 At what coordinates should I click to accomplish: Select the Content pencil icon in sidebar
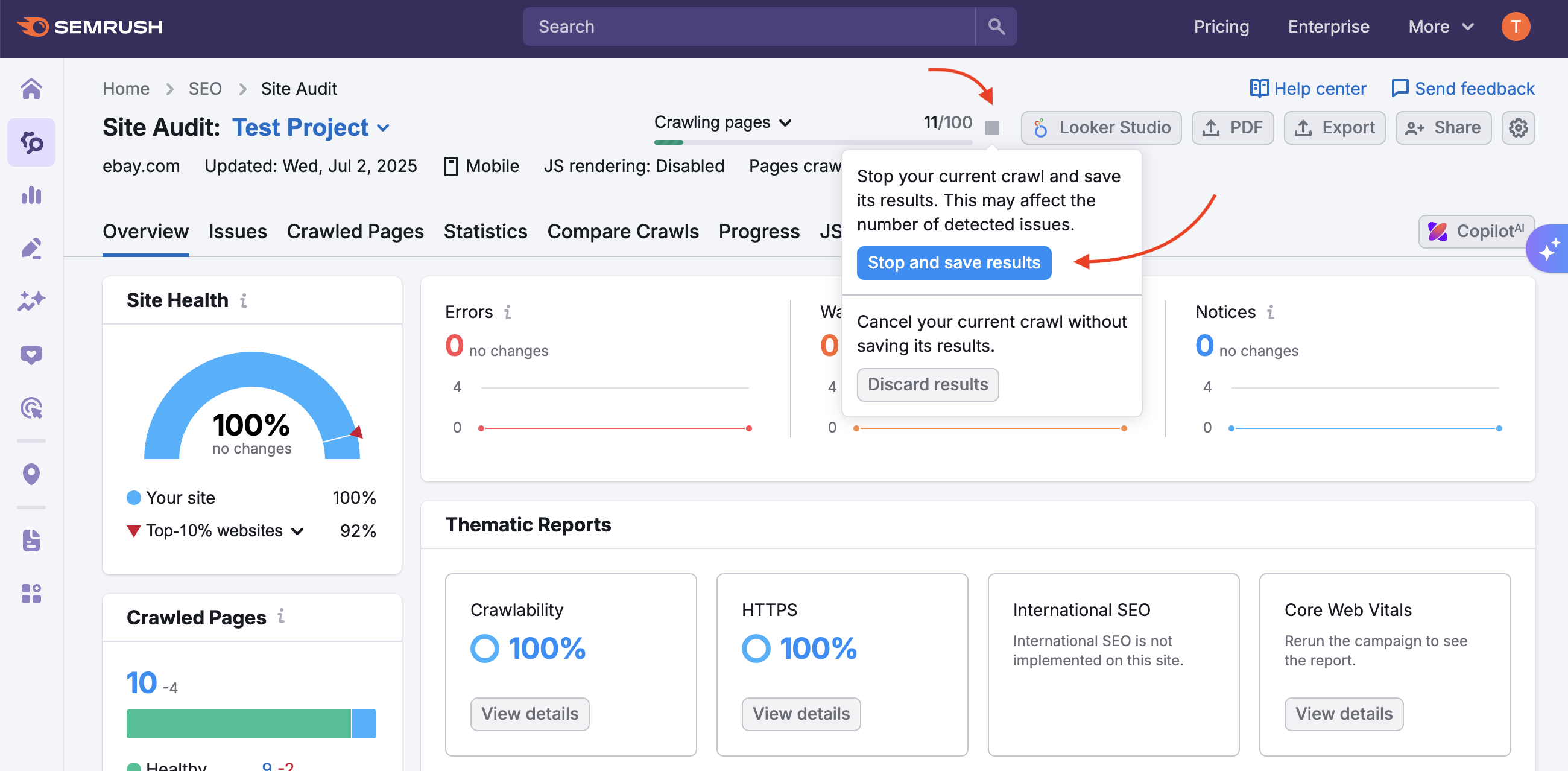(31, 247)
